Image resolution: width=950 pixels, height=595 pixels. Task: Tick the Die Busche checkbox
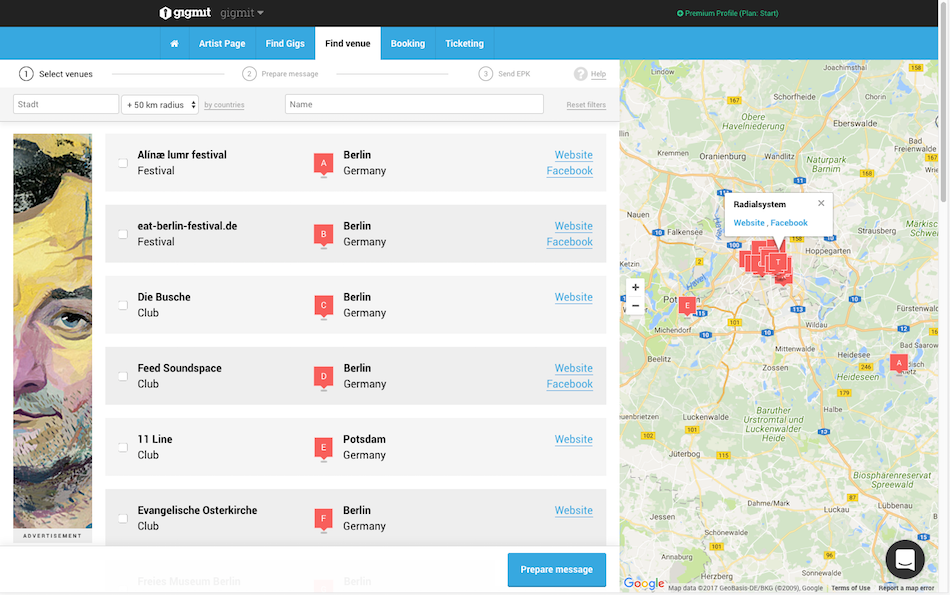(x=123, y=305)
